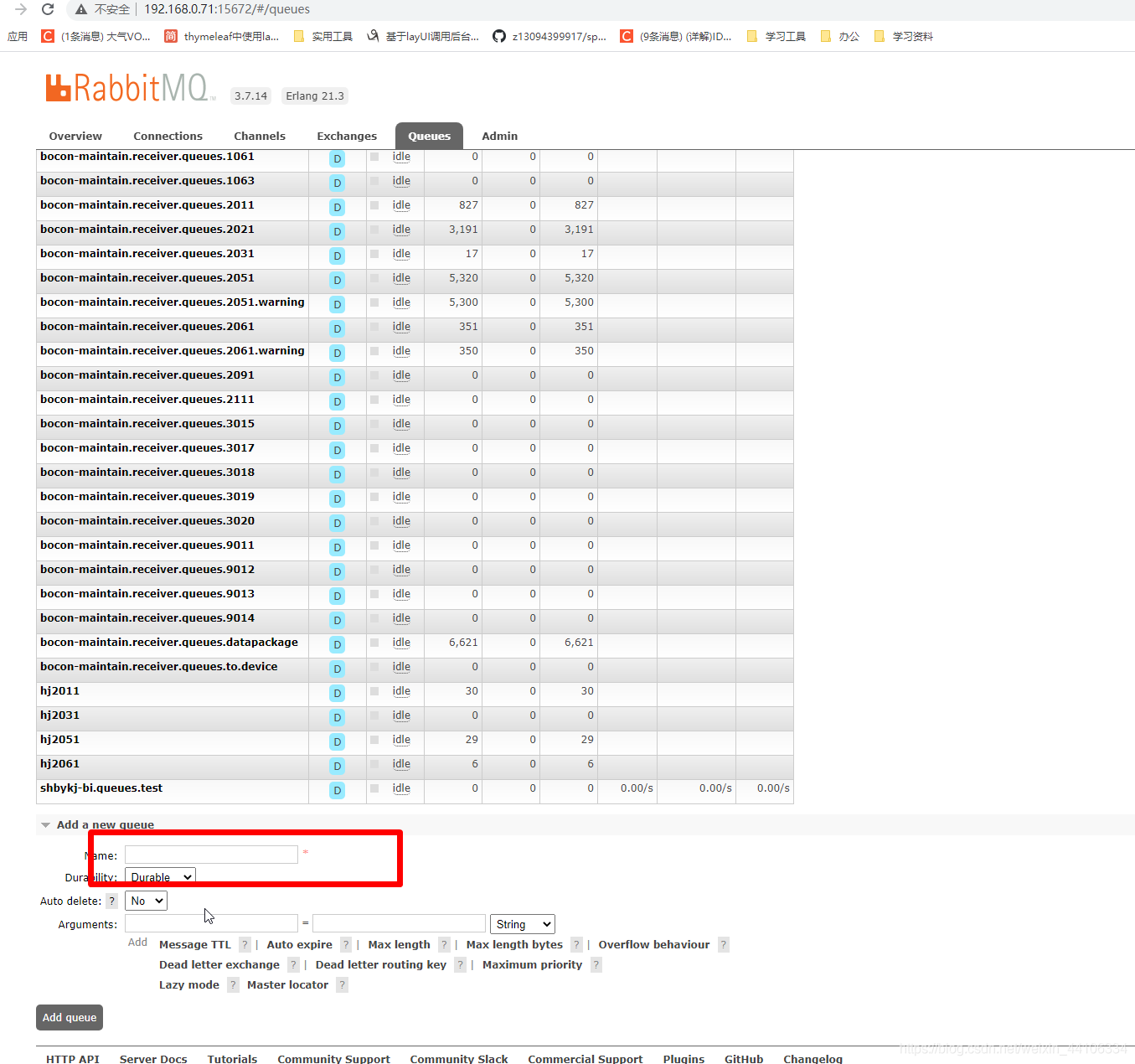Add the Lazy mode argument
Screen dimensions: 1135x1064
[189, 985]
